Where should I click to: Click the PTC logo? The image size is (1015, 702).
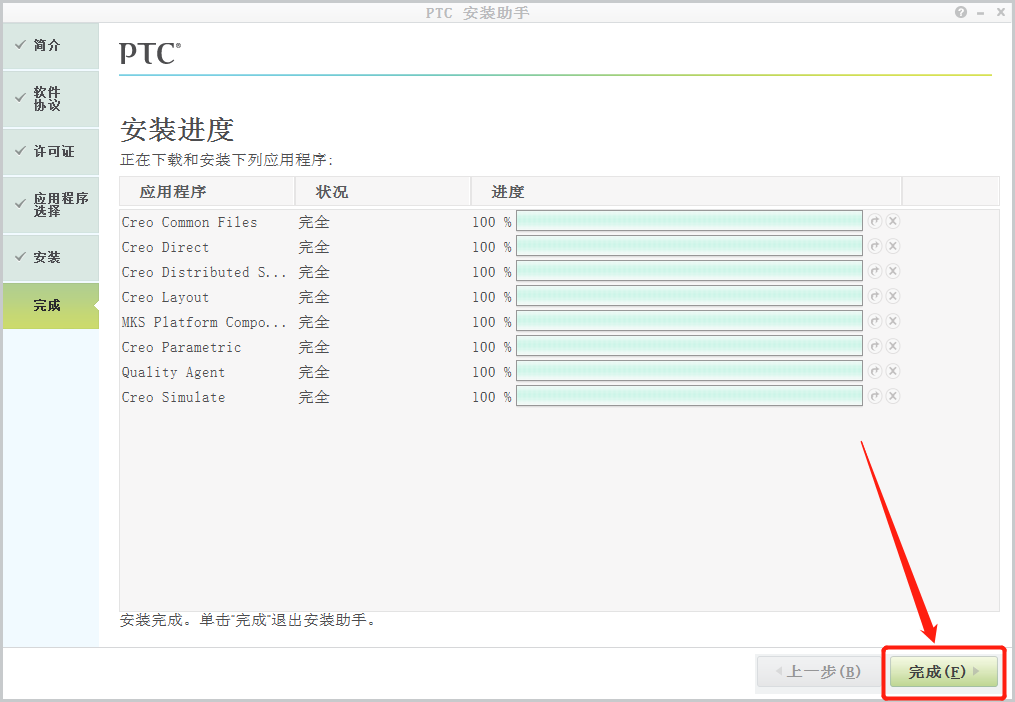point(150,54)
